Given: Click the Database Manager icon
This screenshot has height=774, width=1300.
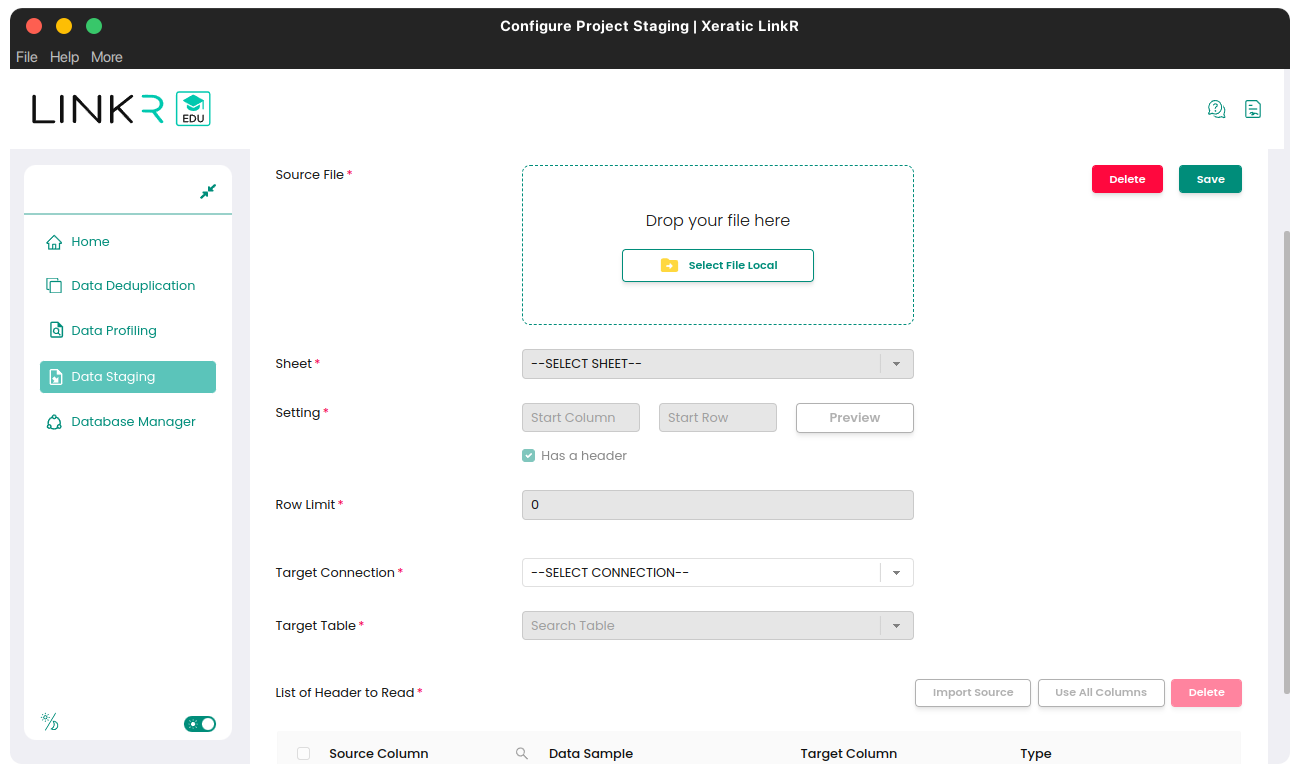Looking at the screenshot, I should 54,422.
